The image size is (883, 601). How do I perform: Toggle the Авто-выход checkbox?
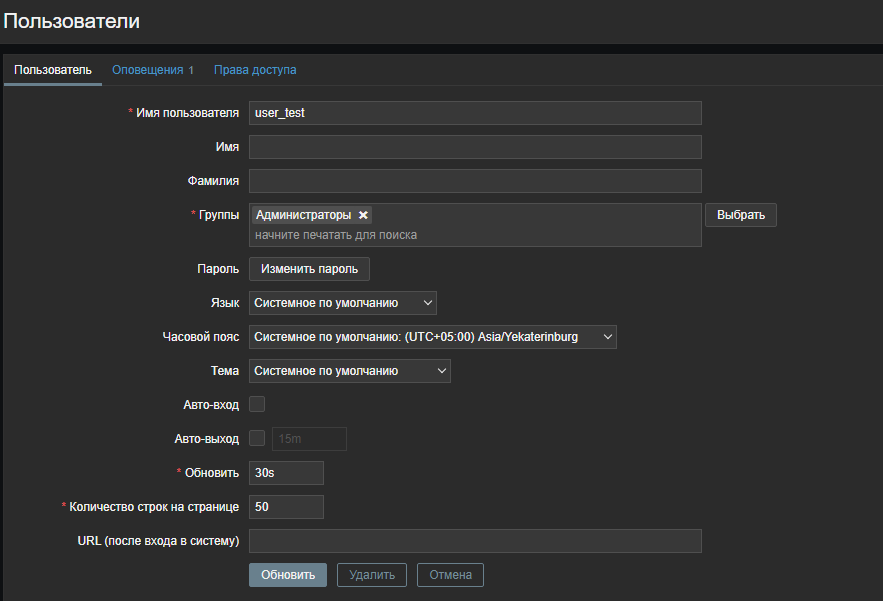click(257, 438)
